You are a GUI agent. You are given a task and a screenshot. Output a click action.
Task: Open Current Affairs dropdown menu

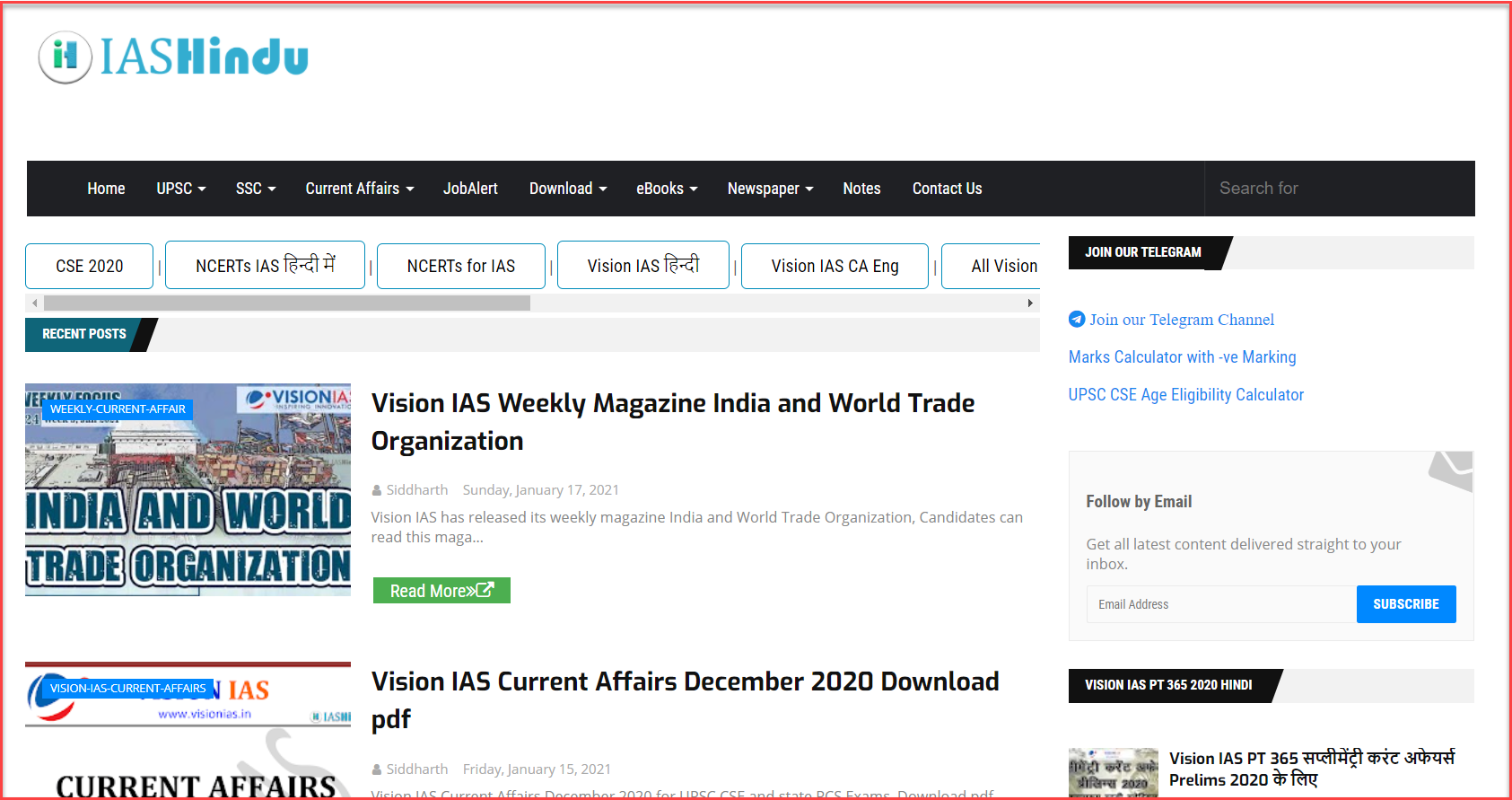pos(360,189)
